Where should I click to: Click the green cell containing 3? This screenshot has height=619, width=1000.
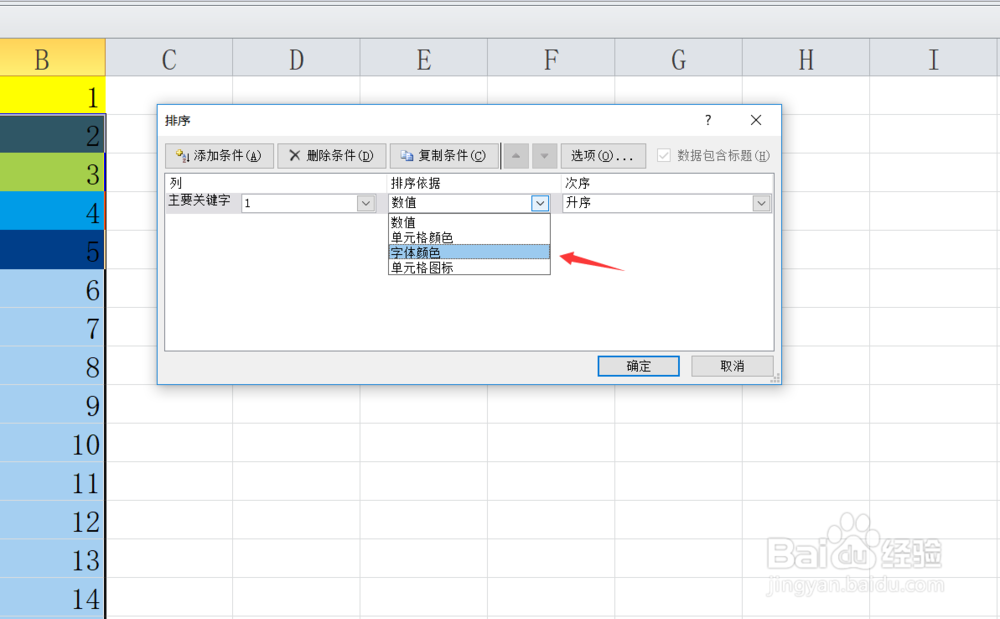[x=52, y=173]
